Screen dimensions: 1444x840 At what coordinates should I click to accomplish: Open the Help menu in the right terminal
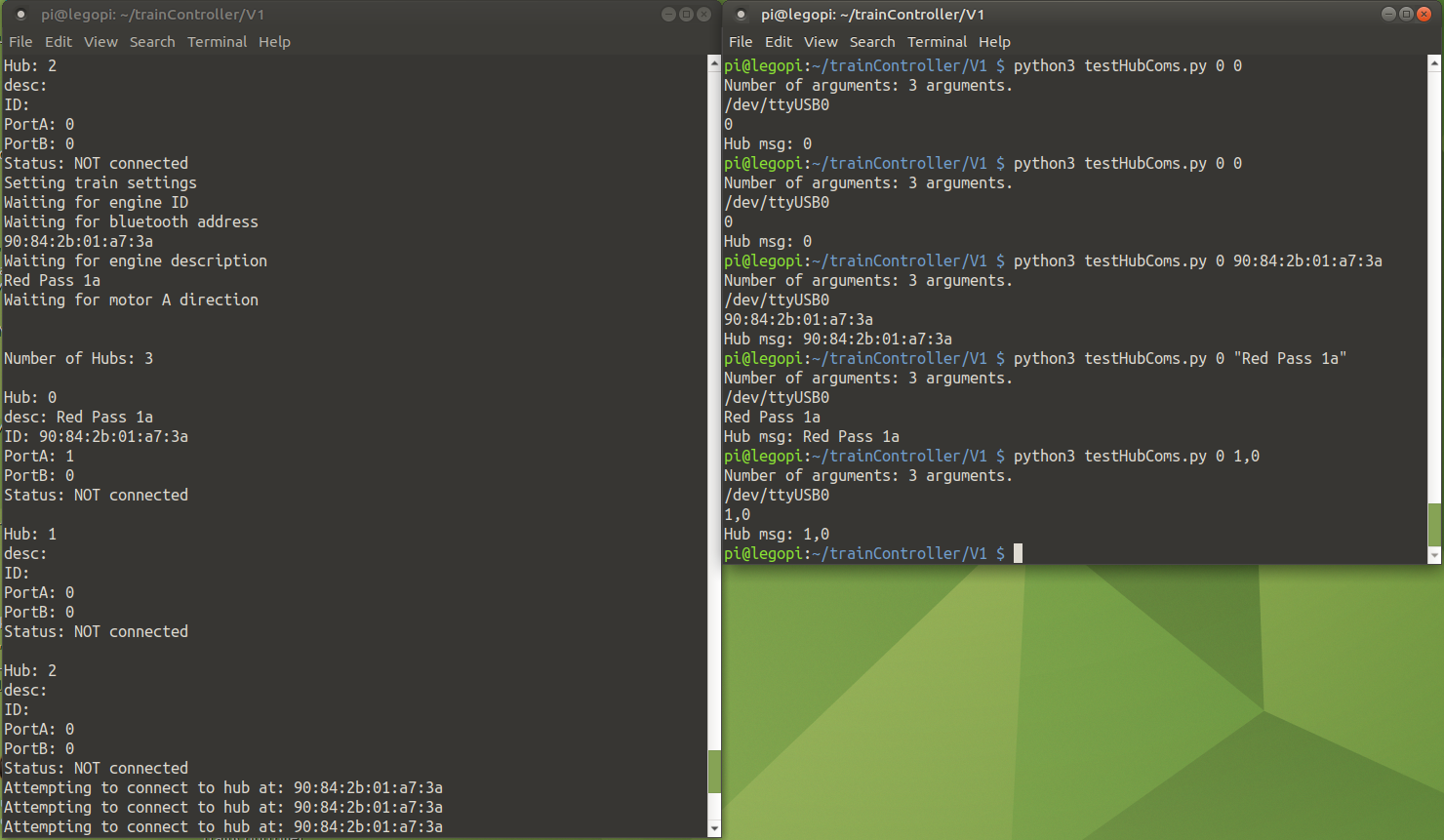click(994, 42)
